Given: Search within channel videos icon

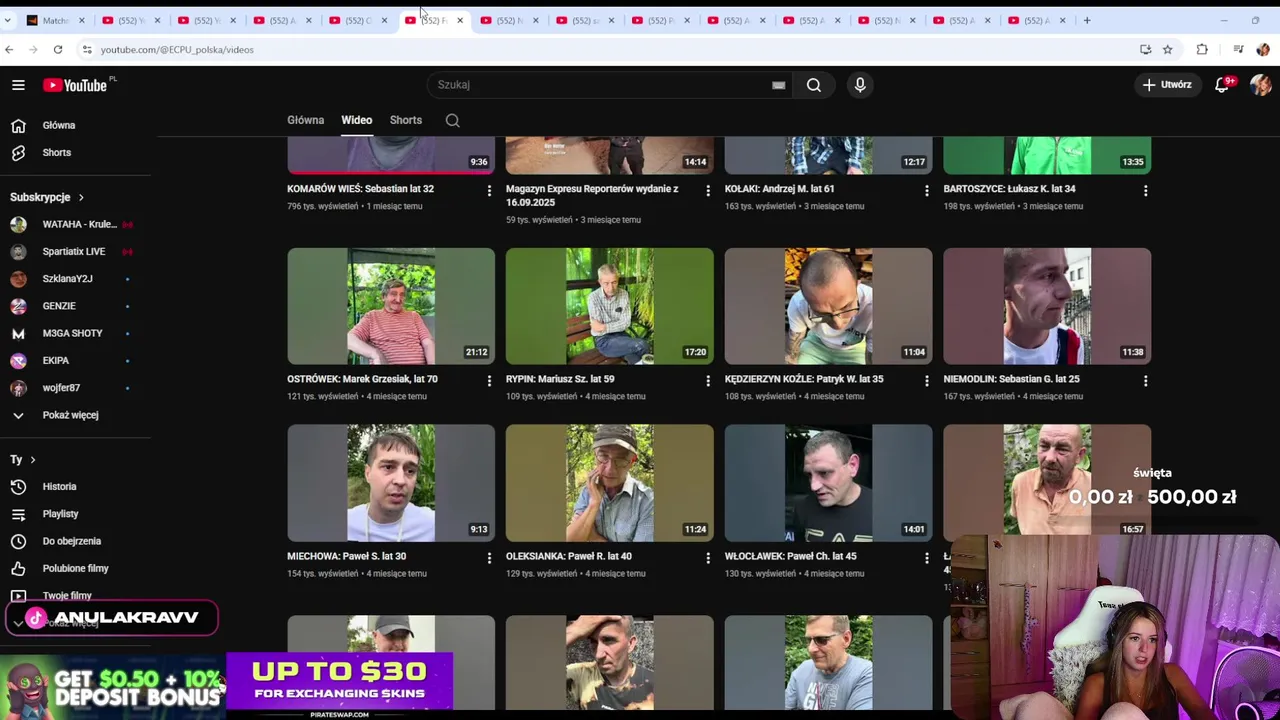Looking at the screenshot, I should coord(453,120).
